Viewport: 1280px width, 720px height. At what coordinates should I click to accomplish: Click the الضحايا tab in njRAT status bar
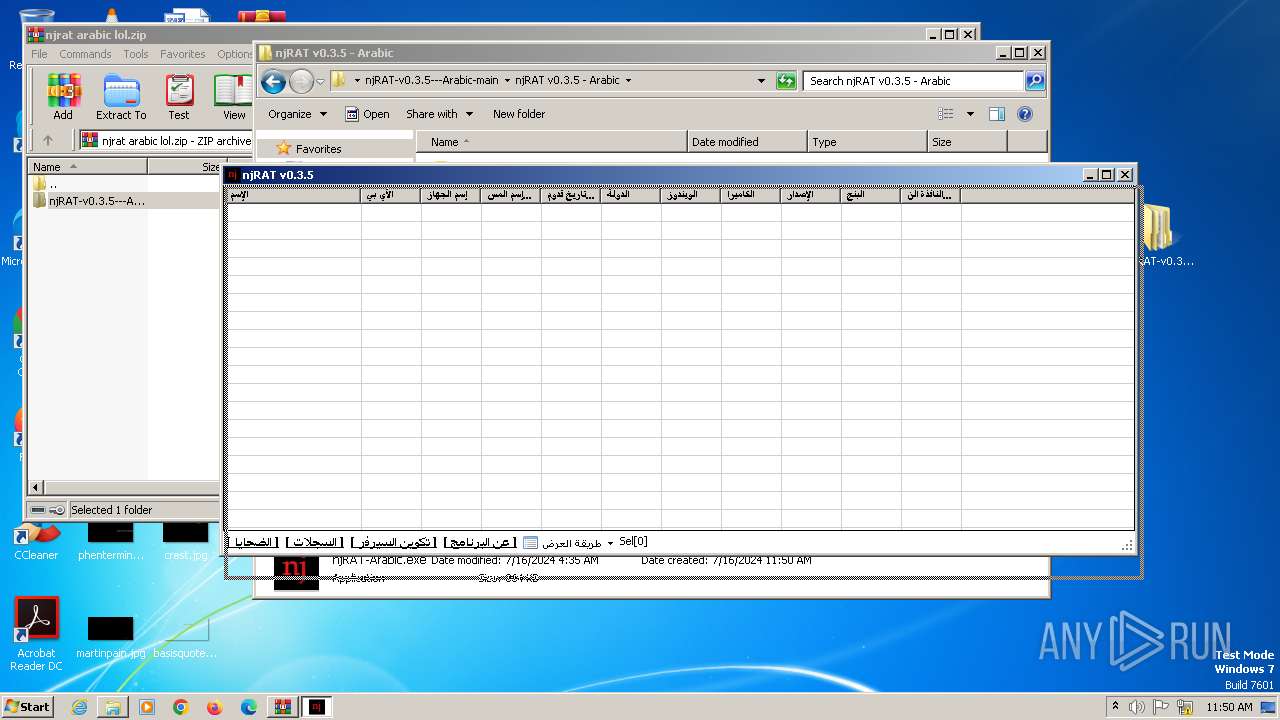pos(254,542)
